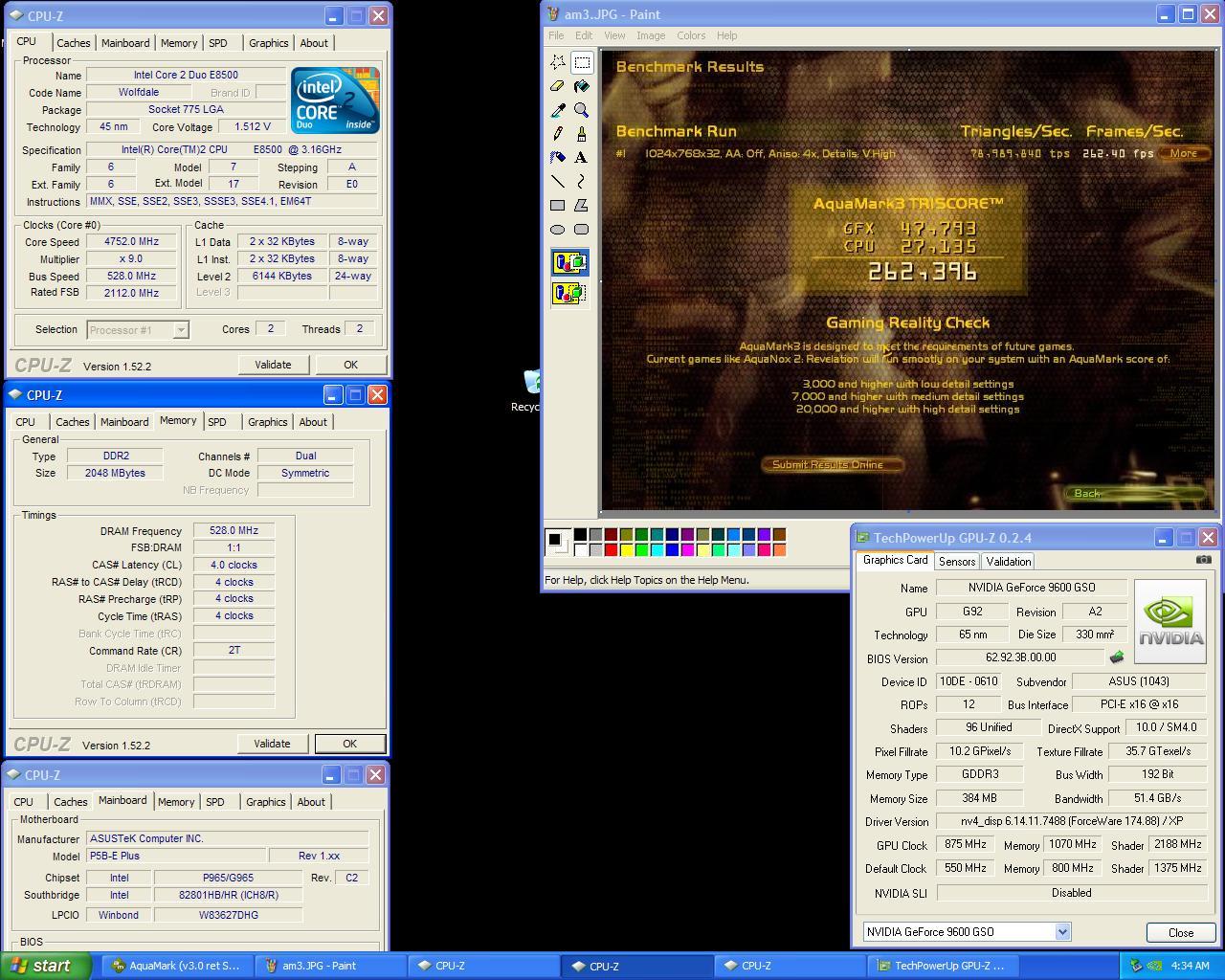The height and width of the screenshot is (980, 1225).
Task: Open the Image menu in Paint
Action: pyautogui.click(x=651, y=35)
